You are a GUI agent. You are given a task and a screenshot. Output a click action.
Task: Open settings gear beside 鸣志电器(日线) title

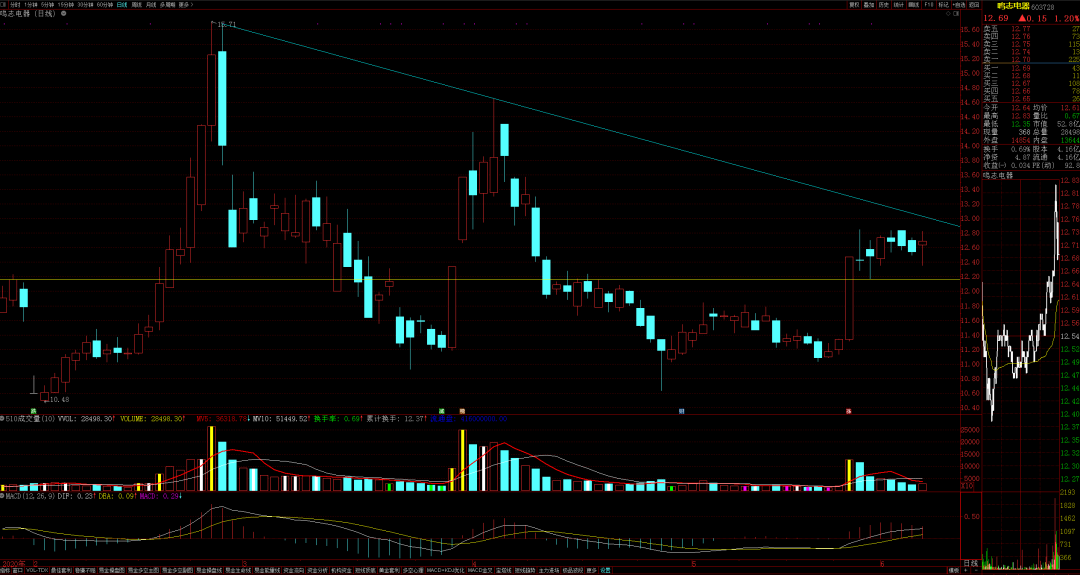[x=63, y=13]
